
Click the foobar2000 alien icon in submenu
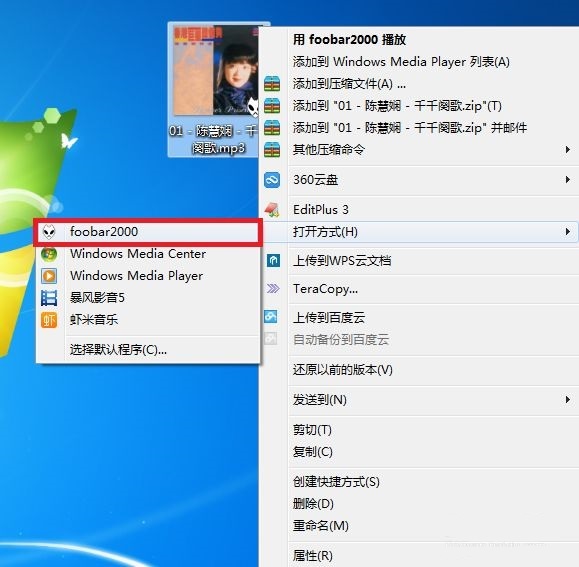point(49,232)
